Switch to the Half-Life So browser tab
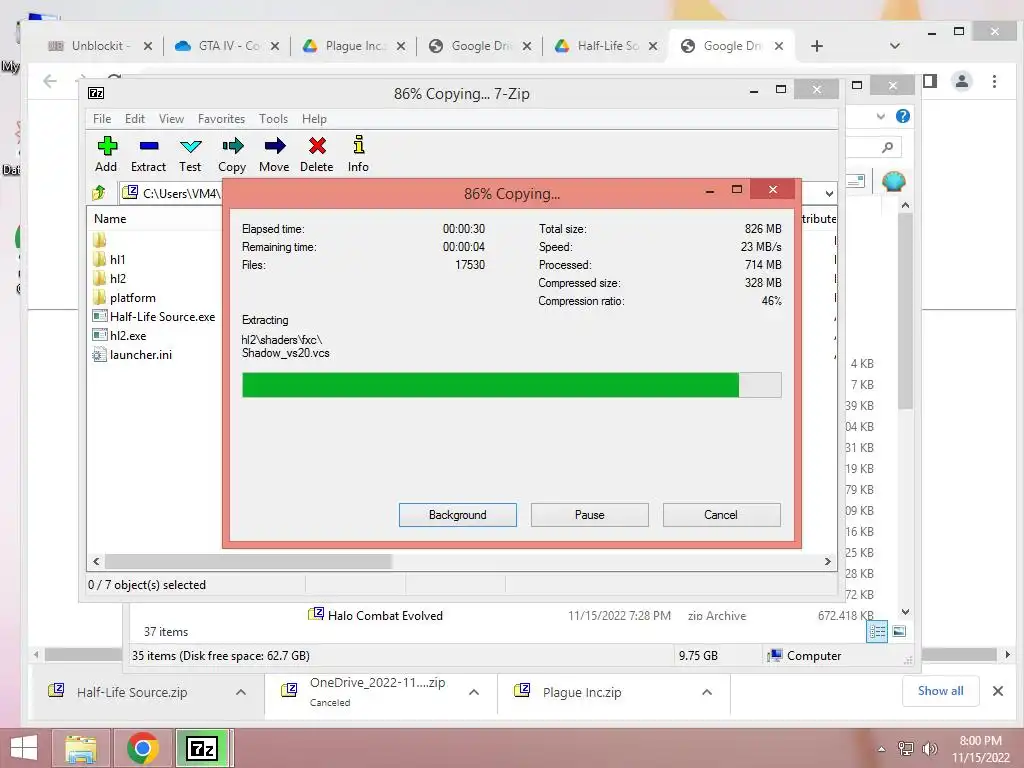1024x768 pixels. [605, 46]
